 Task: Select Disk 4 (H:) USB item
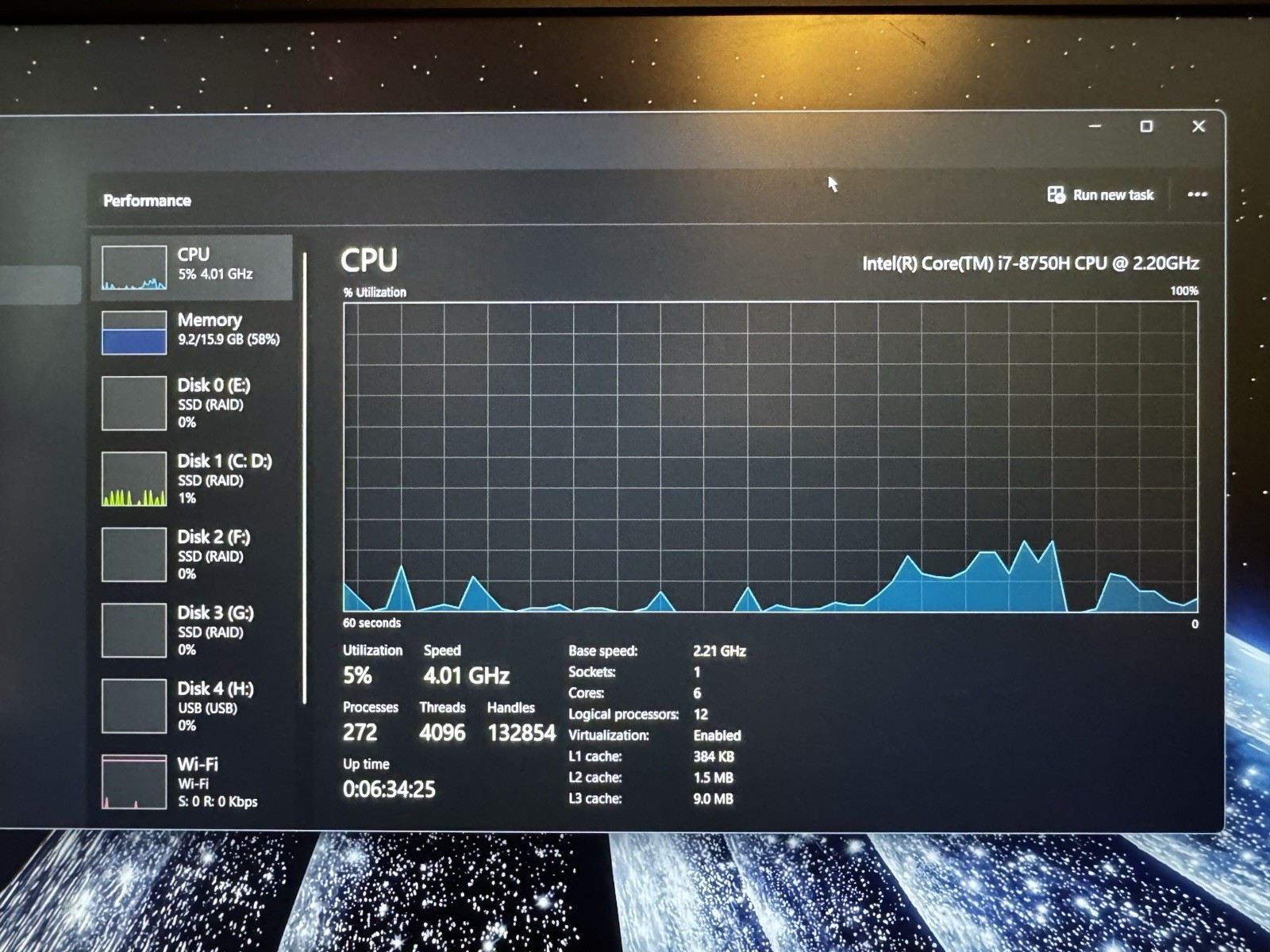coord(191,706)
